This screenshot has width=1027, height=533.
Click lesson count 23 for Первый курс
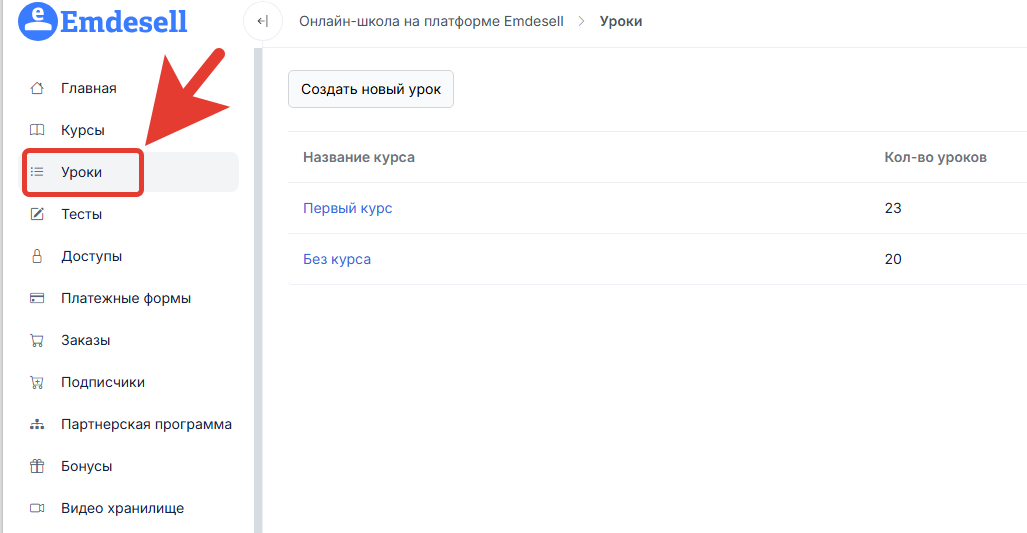893,208
